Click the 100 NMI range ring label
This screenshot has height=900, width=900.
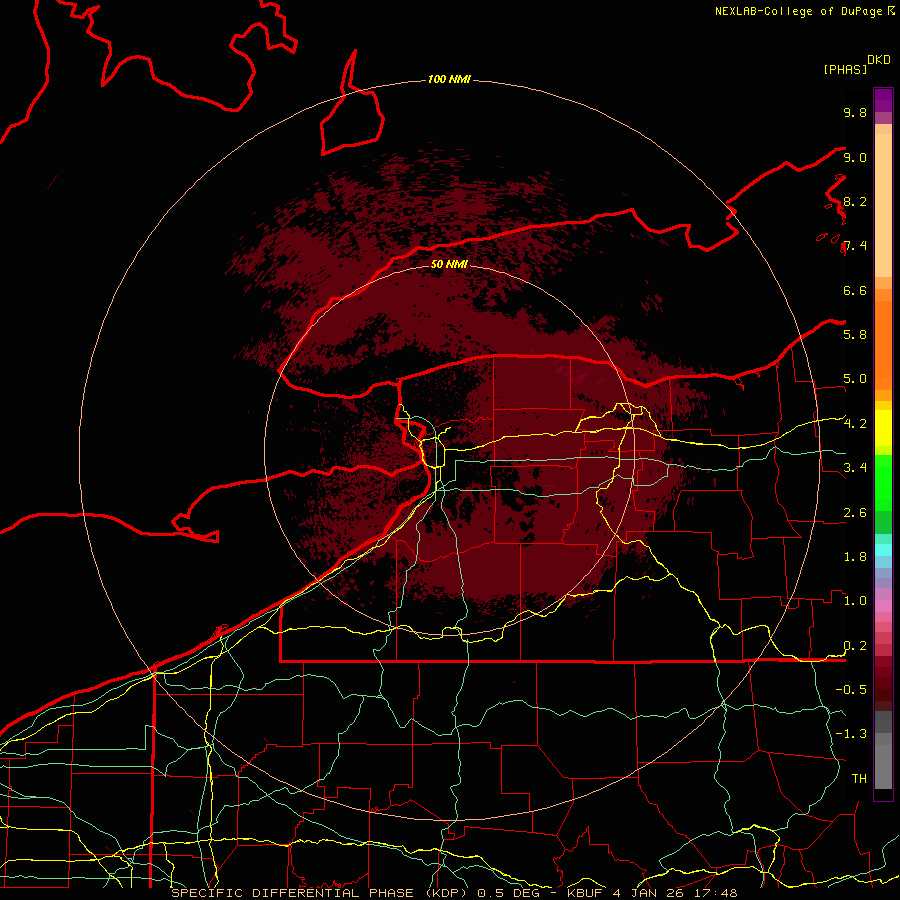click(x=449, y=79)
